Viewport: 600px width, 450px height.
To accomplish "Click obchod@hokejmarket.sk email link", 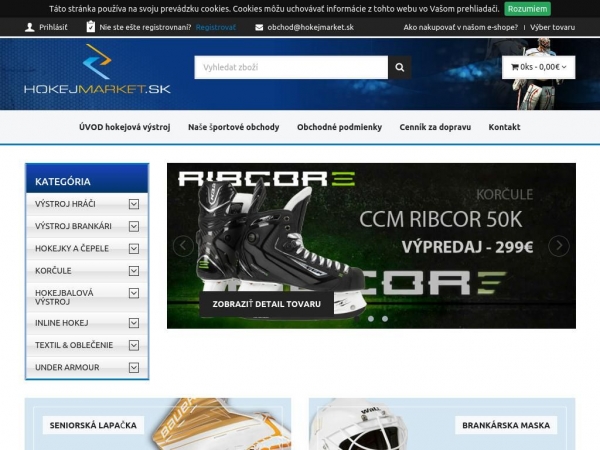I will (310, 27).
